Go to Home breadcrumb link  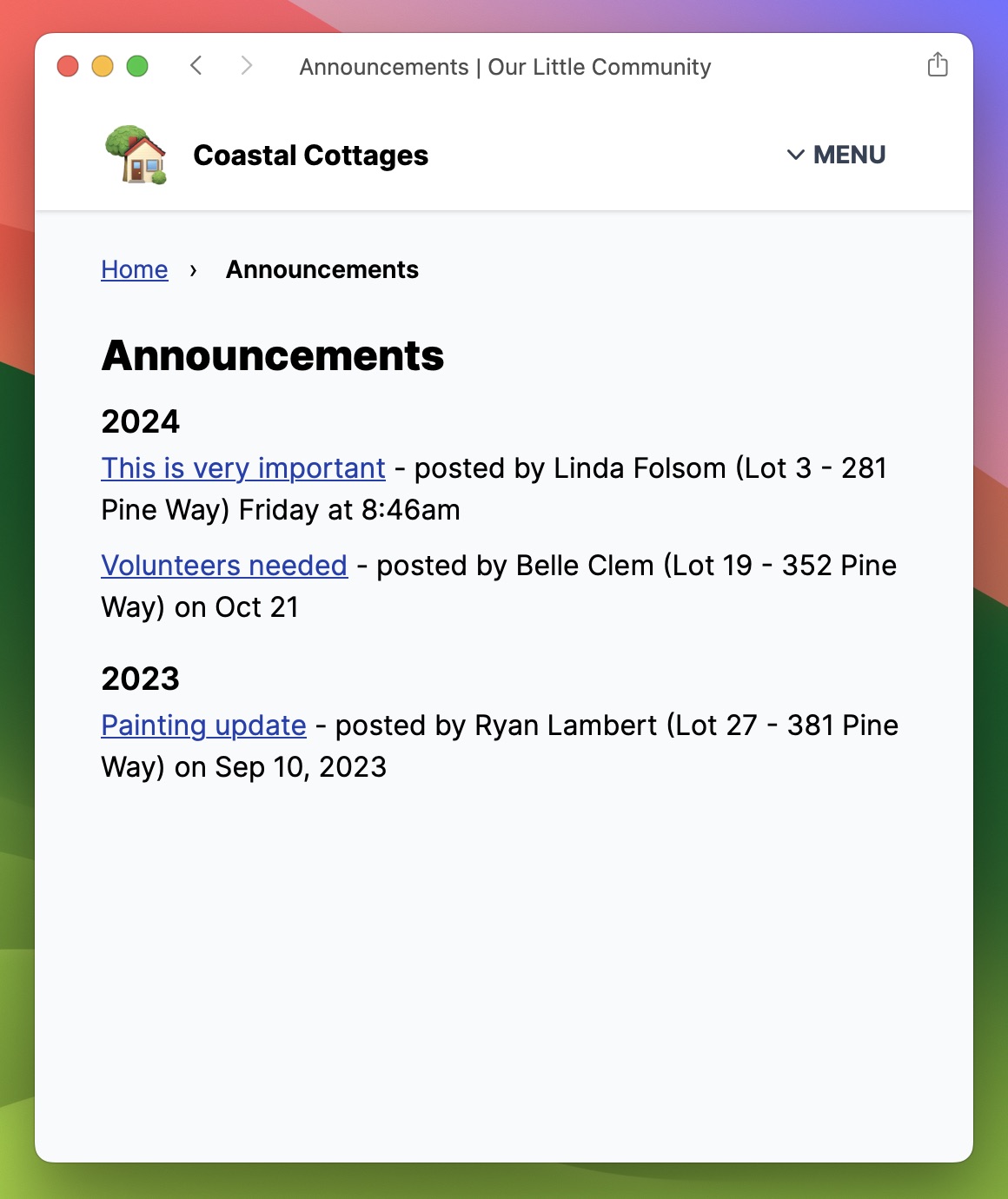tap(135, 269)
